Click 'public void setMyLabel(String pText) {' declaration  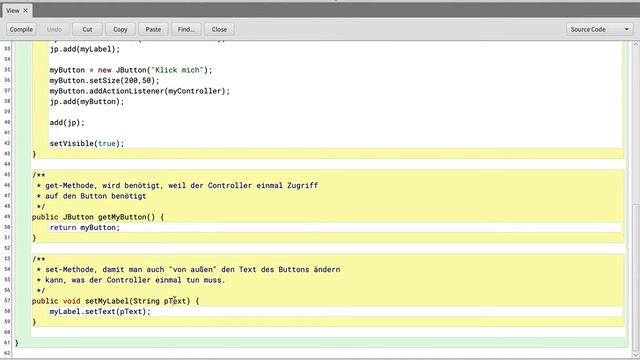point(116,301)
